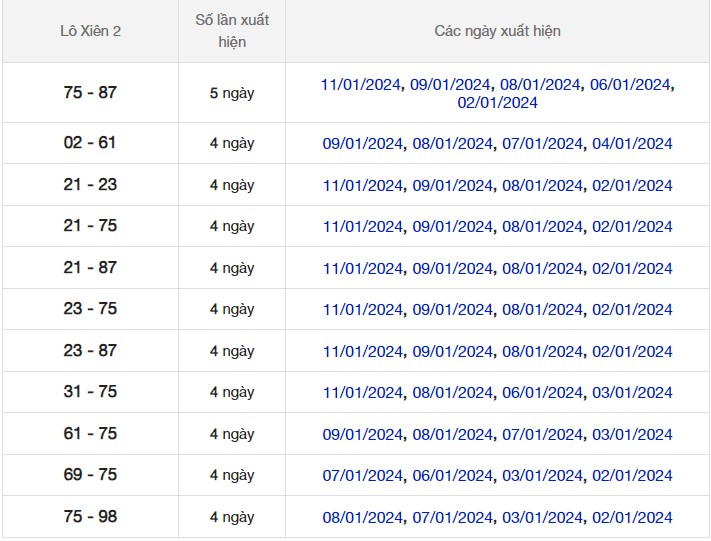This screenshot has width=711, height=541.
Task: Click the "Các ngày xuất hiện" column header
Action: click(x=497, y=31)
